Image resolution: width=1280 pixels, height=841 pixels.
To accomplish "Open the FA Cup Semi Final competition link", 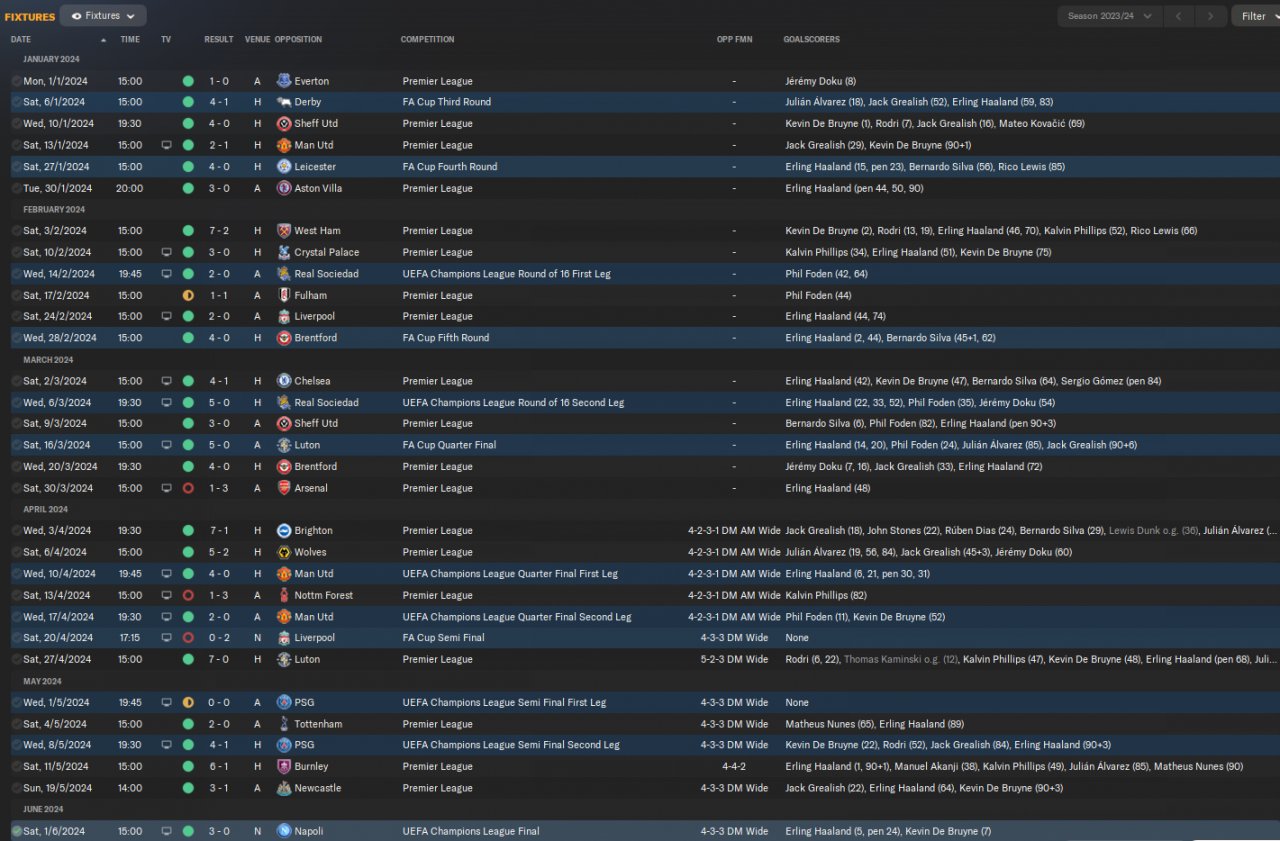I will pyautogui.click(x=444, y=638).
